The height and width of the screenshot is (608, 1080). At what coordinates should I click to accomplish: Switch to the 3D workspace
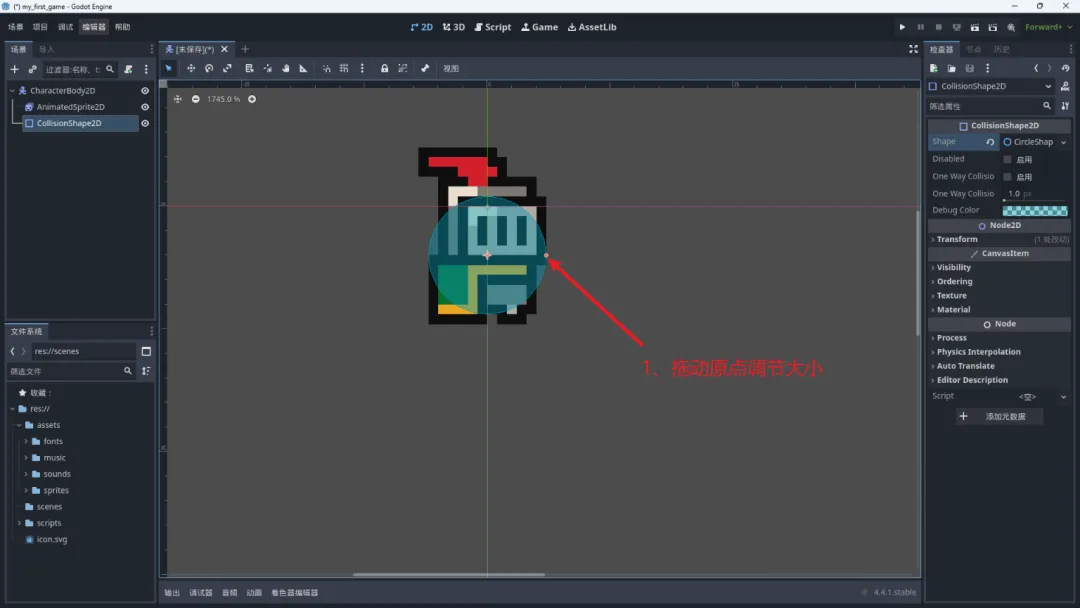click(454, 27)
